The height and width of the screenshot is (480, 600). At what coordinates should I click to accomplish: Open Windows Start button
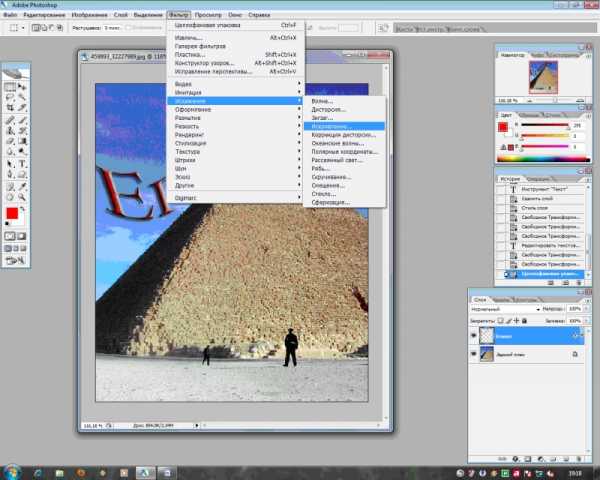click(x=11, y=472)
